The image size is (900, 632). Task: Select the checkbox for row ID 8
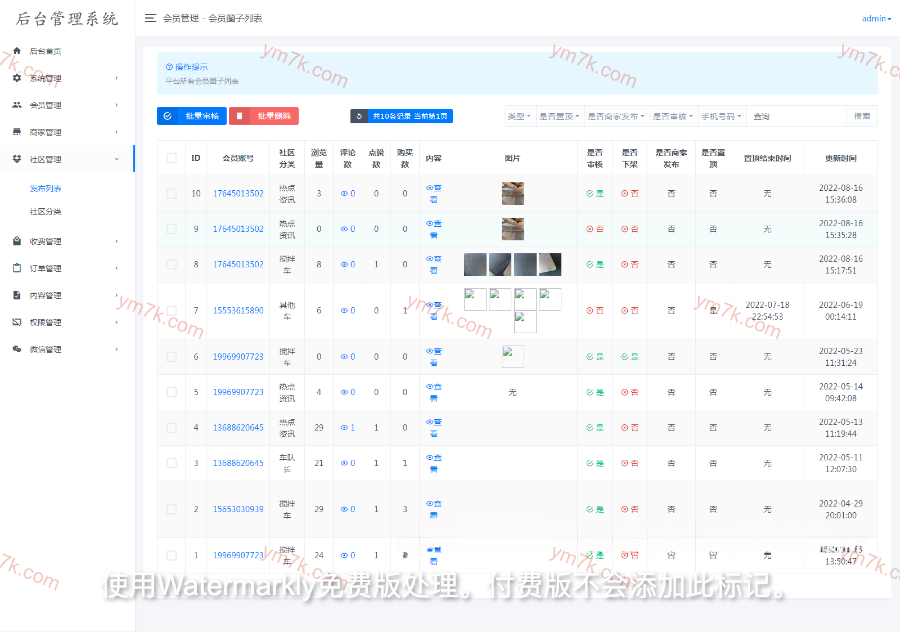pos(172,264)
